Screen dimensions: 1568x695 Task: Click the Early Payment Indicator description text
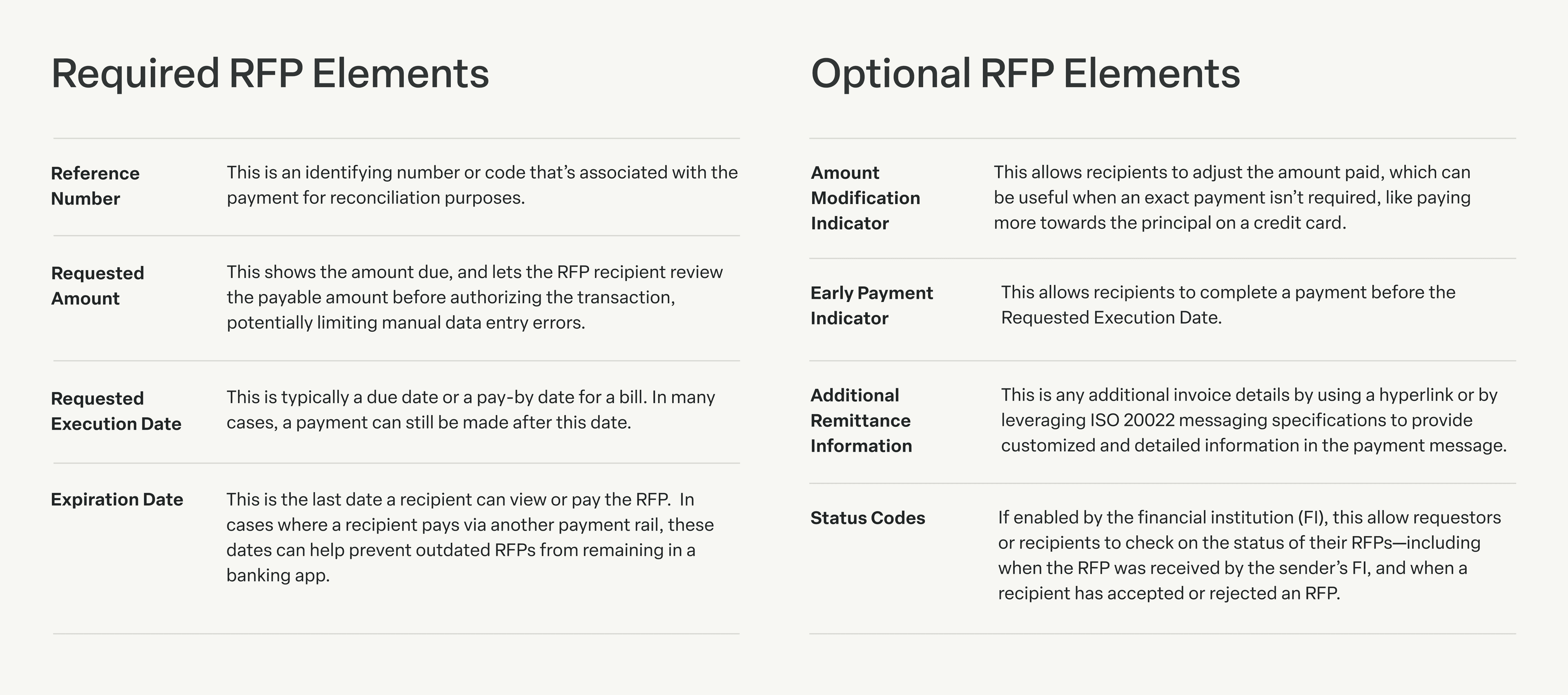1227,305
